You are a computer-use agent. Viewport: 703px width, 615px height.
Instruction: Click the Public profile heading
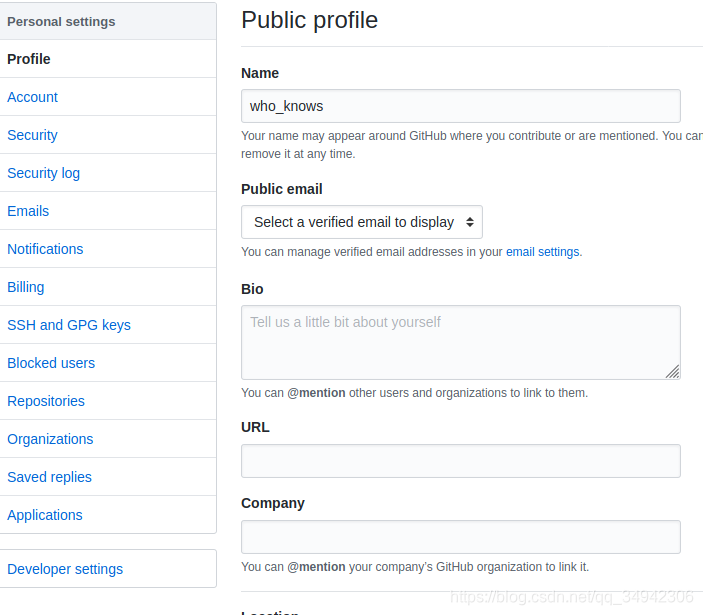pyautogui.click(x=309, y=20)
